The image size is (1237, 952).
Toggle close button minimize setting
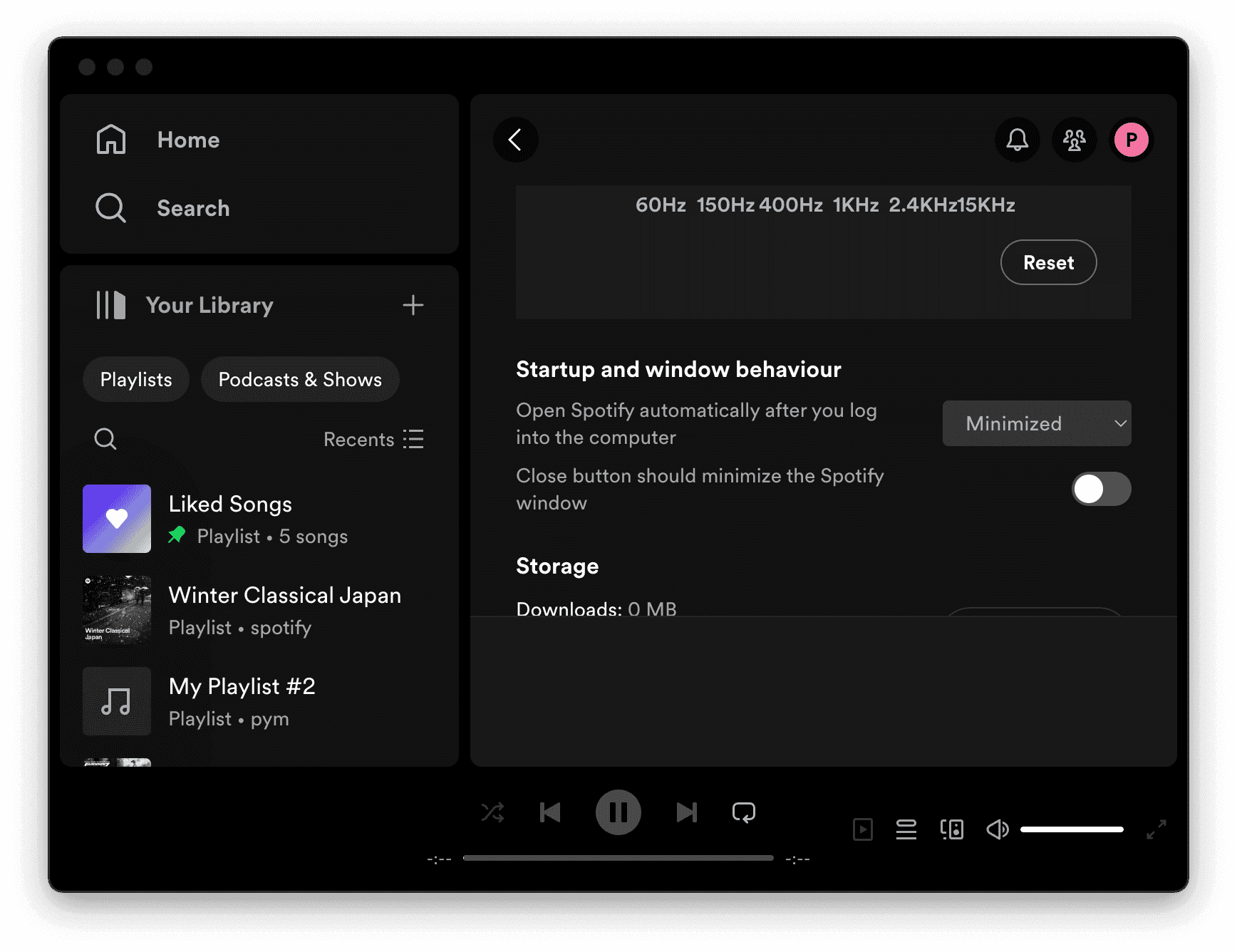pos(1101,489)
